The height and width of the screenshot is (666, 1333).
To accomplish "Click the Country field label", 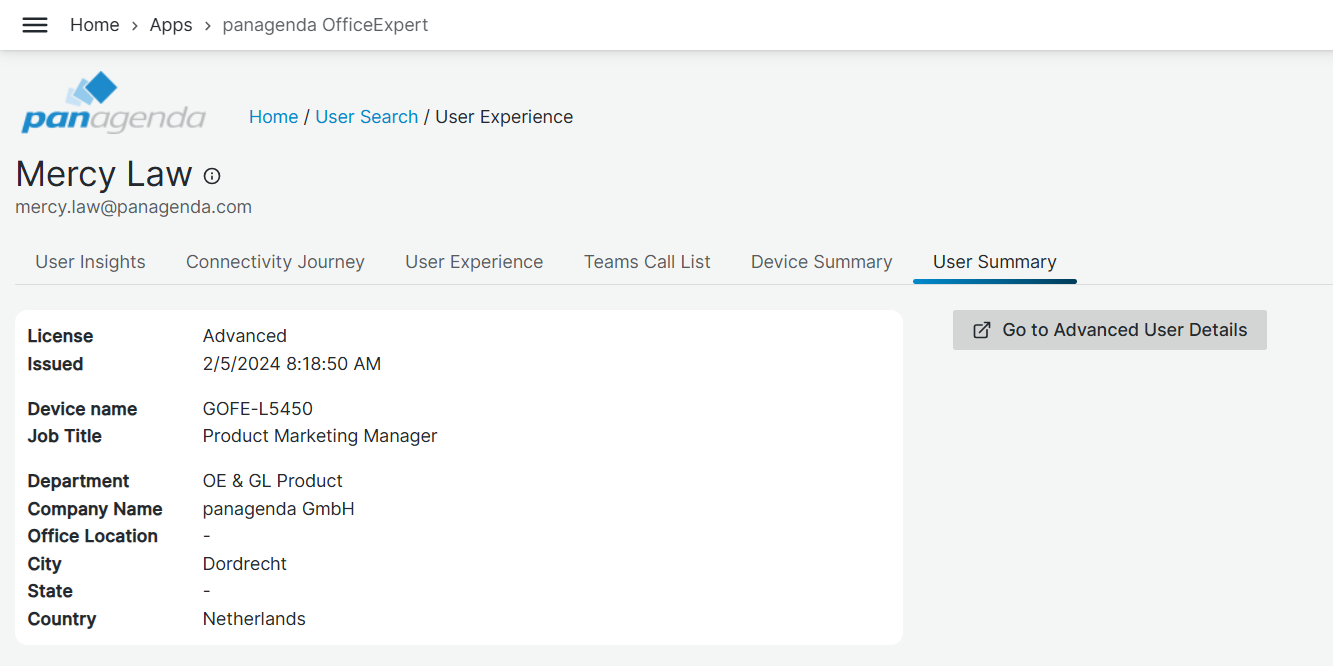I will click(62, 619).
